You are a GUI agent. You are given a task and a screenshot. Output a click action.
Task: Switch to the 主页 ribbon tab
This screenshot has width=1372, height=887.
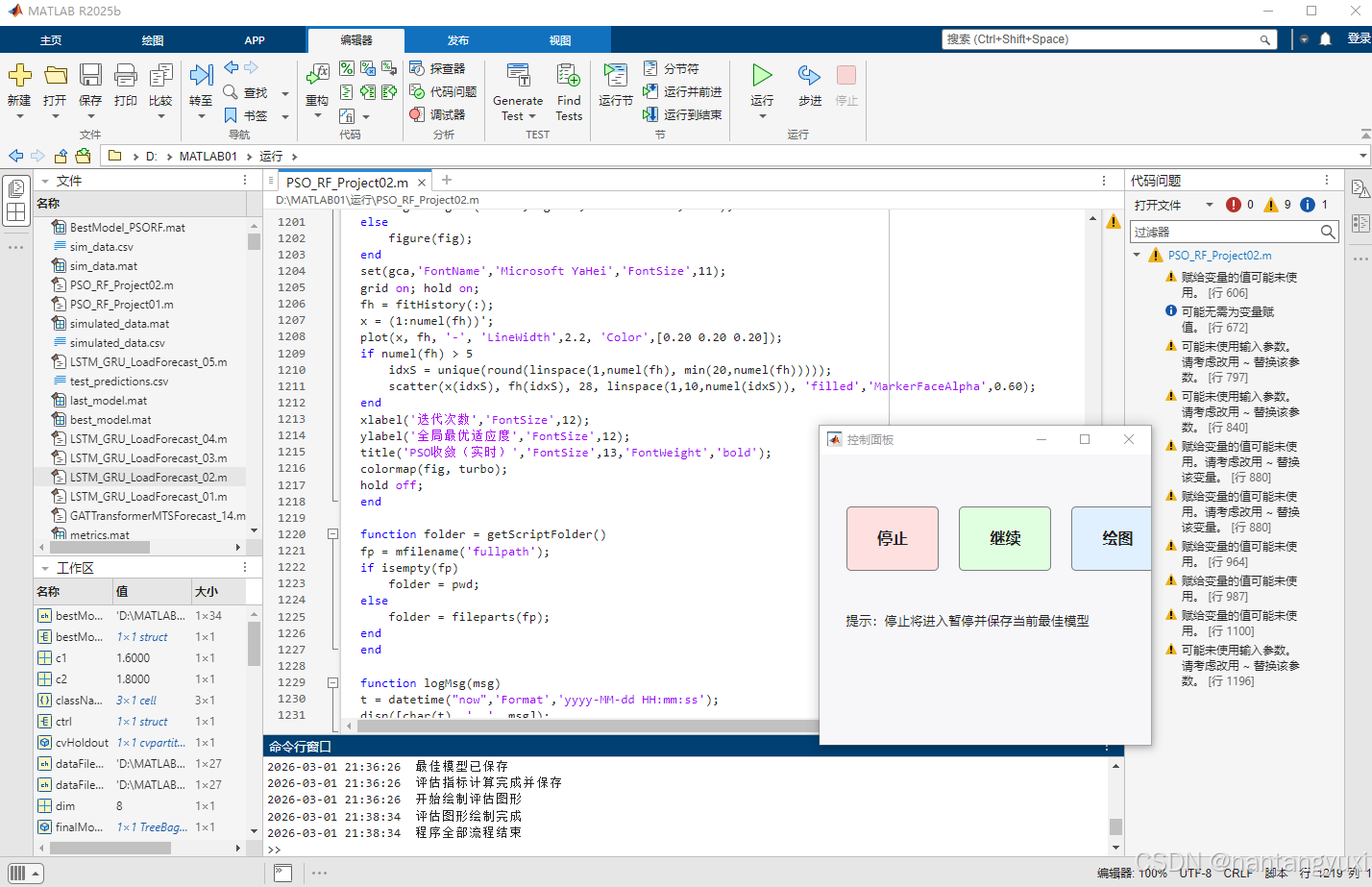point(51,40)
